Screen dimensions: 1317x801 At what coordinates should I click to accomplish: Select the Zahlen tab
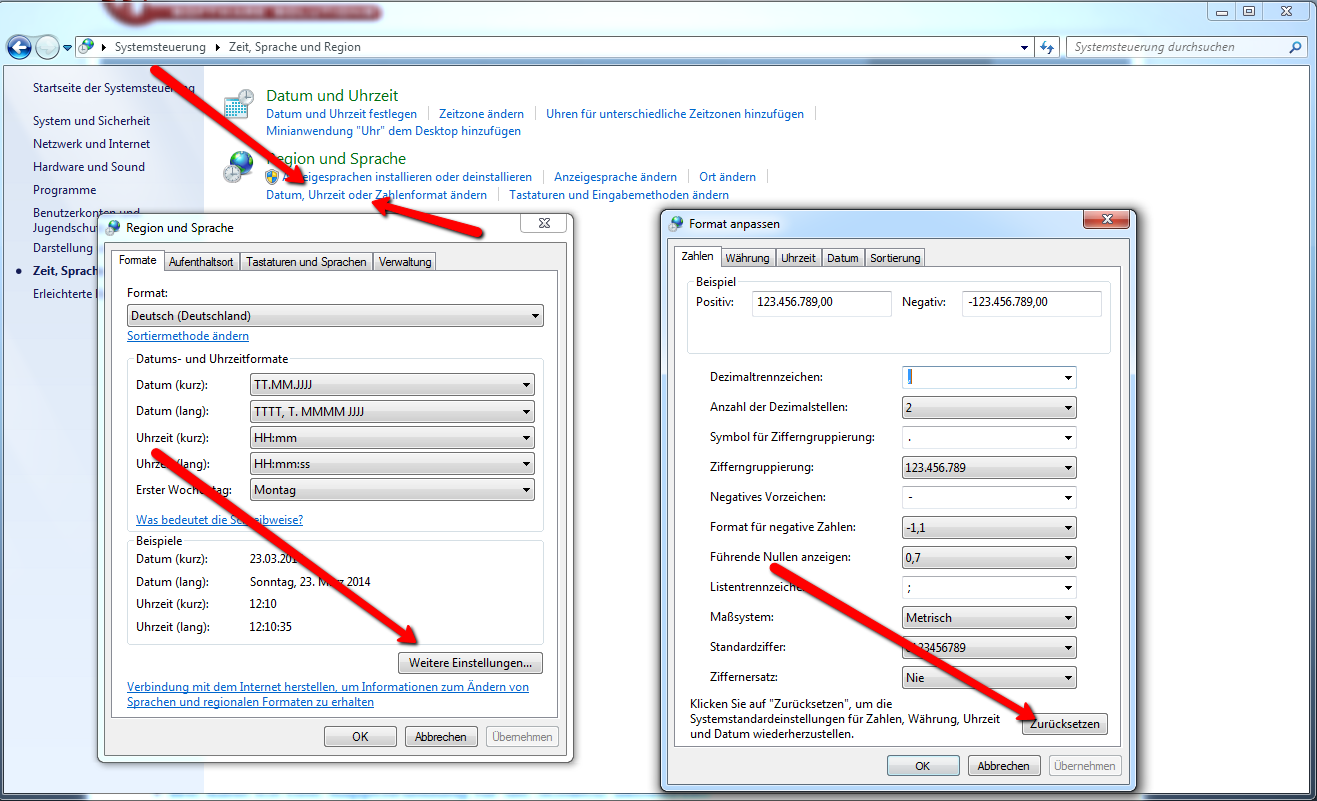point(697,256)
